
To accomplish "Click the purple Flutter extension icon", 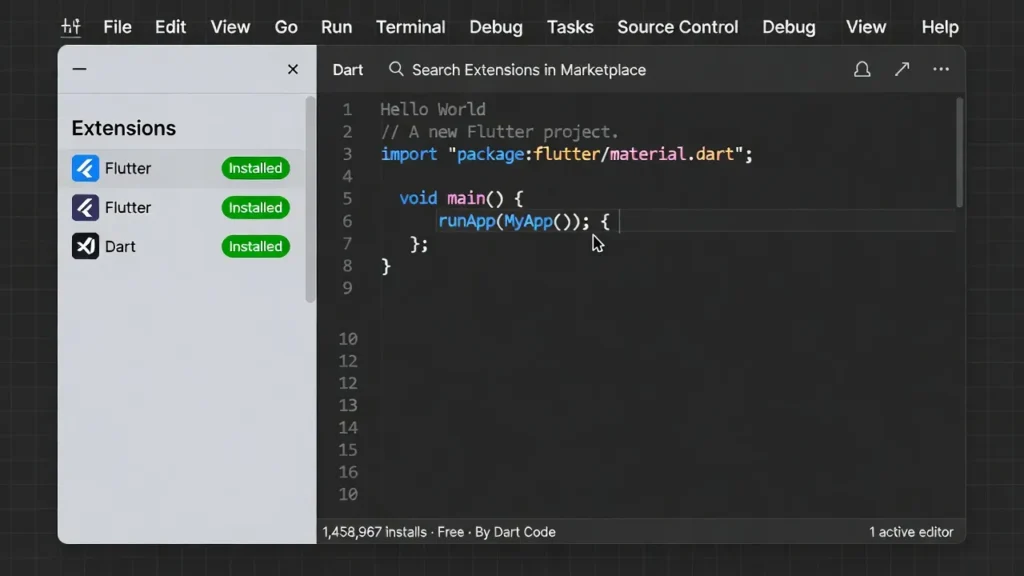I will (x=85, y=207).
